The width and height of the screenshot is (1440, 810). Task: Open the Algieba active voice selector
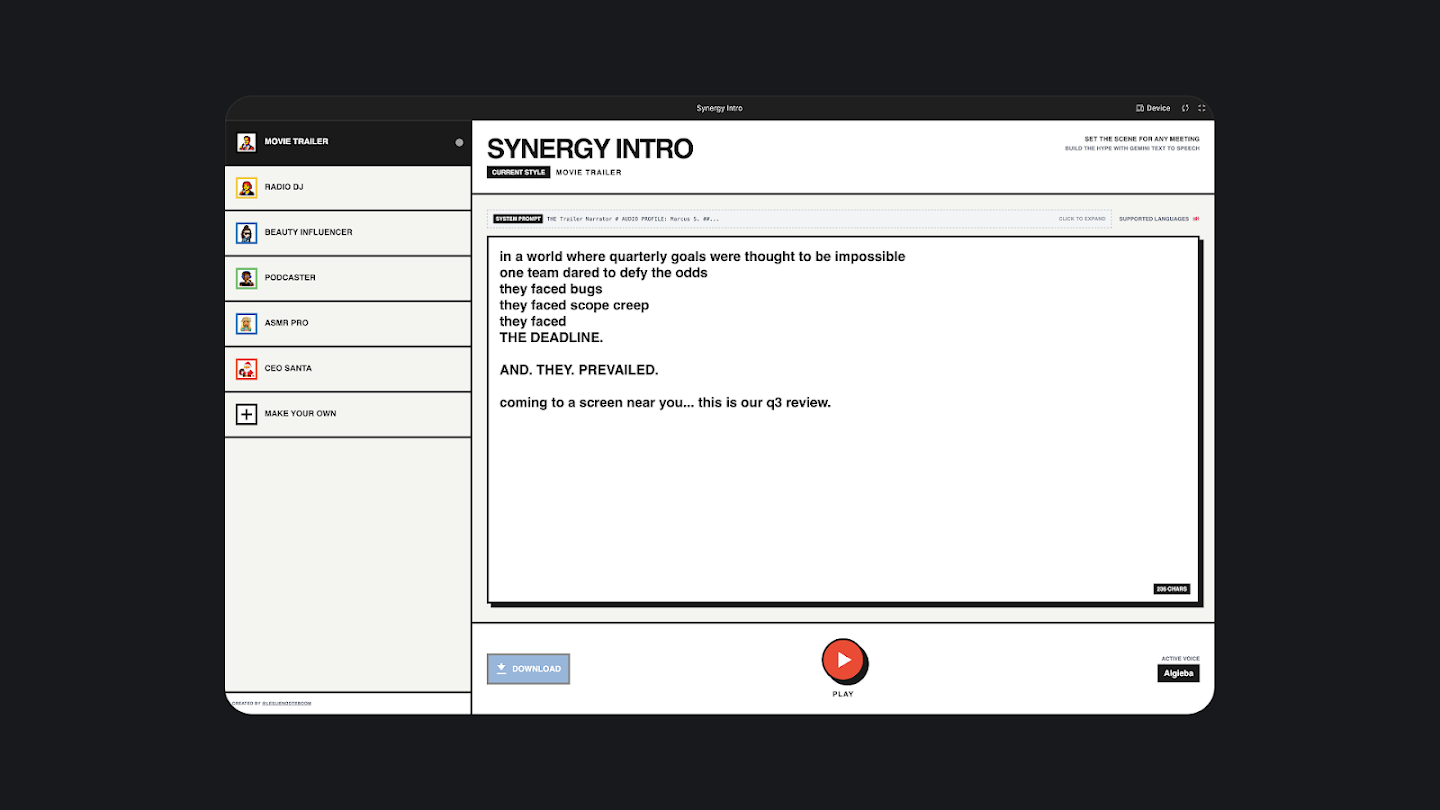coord(1178,673)
